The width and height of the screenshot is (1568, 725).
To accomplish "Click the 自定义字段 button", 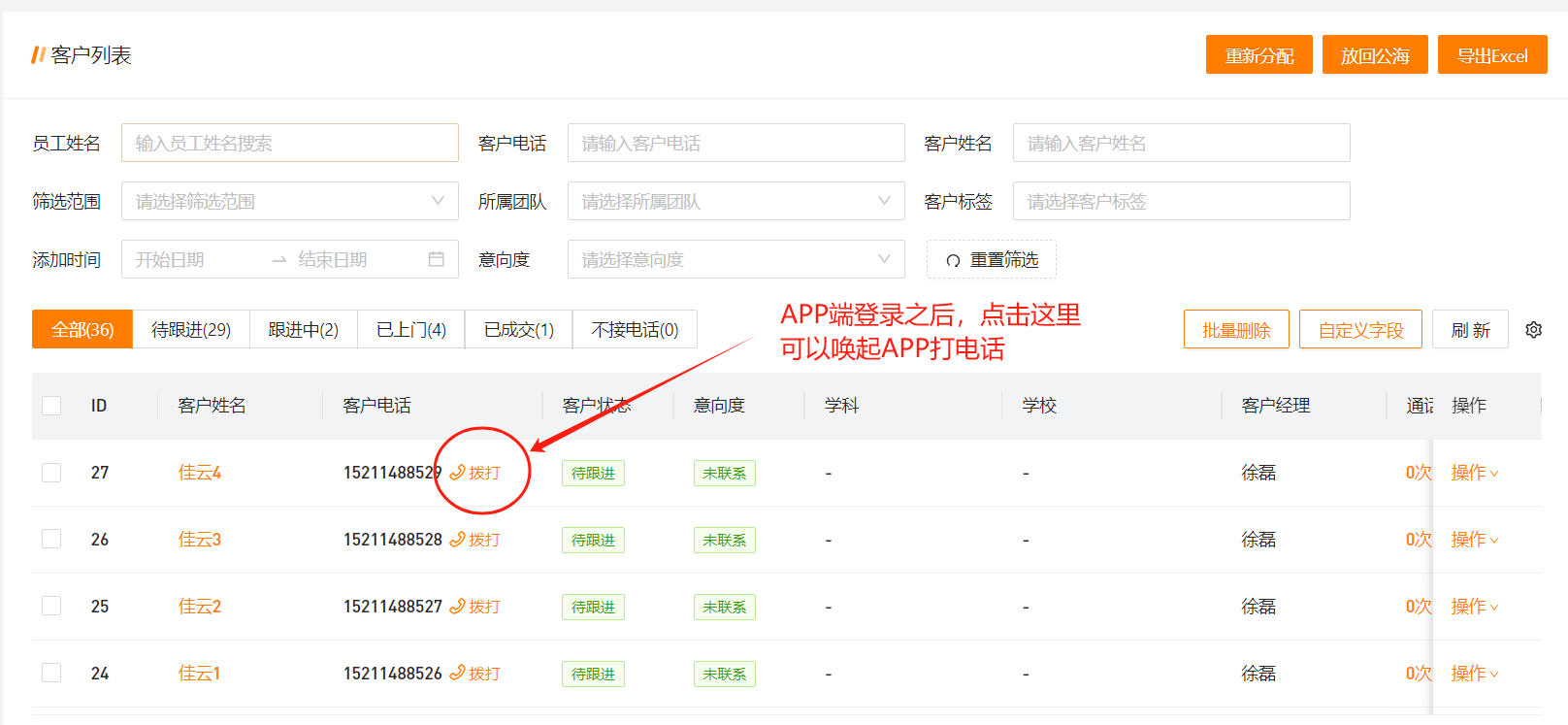I will tap(1360, 329).
